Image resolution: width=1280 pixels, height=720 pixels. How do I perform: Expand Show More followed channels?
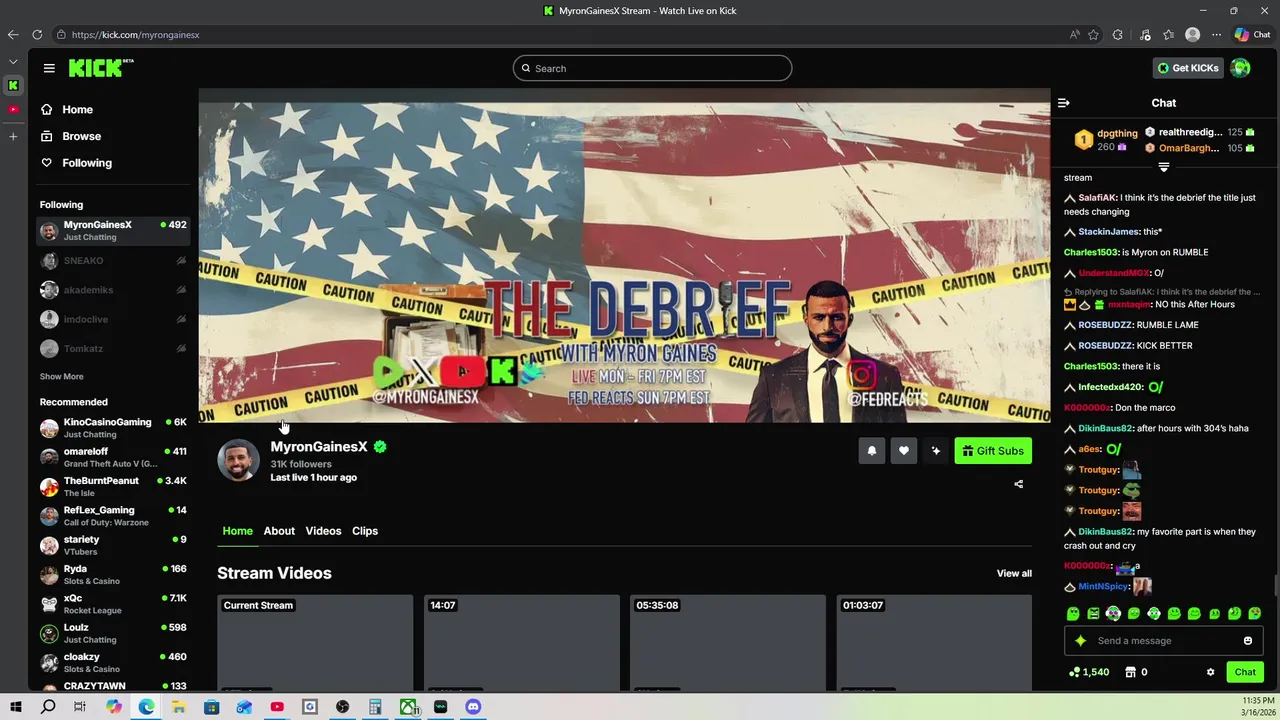61,377
